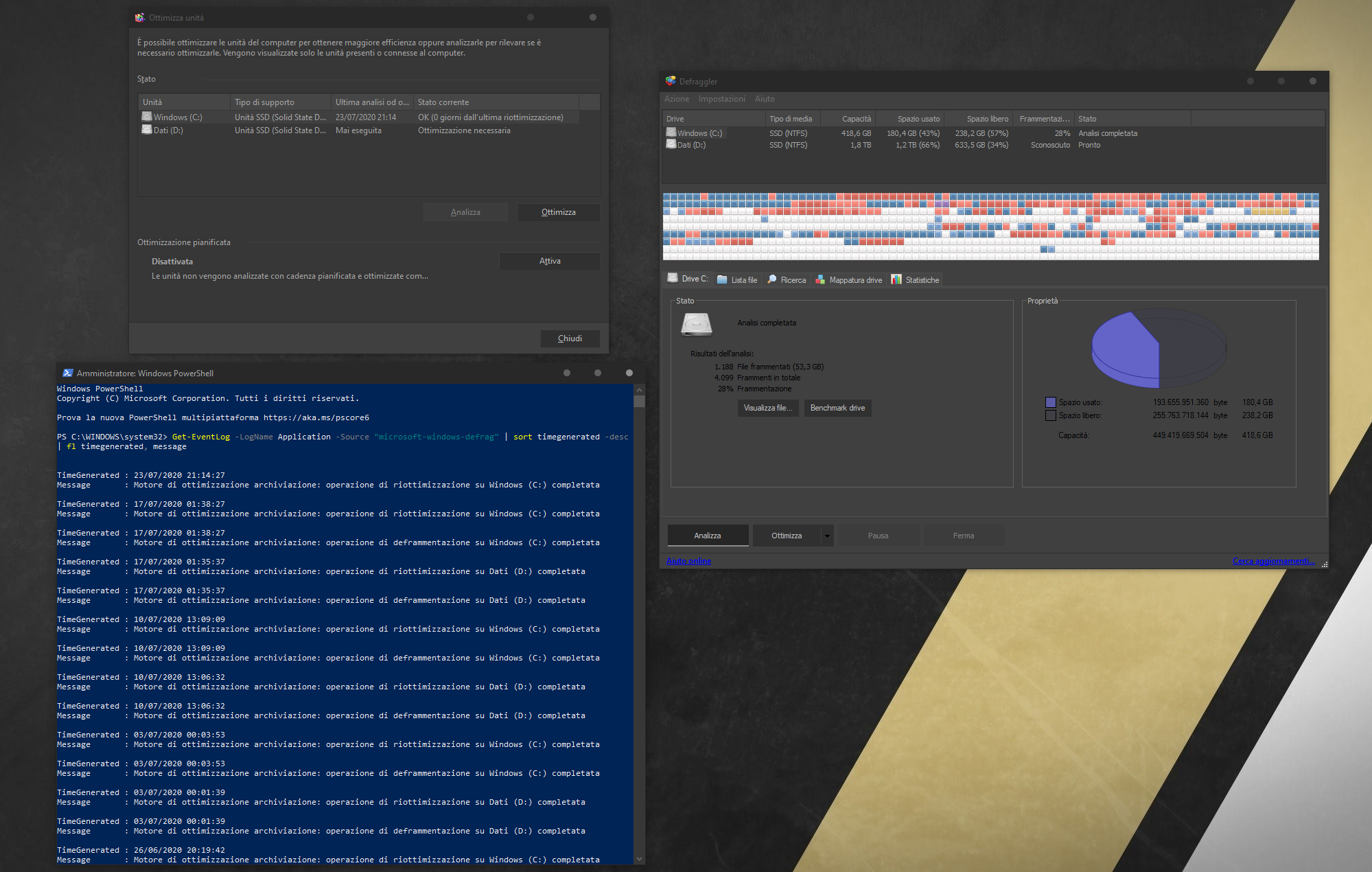Show the Statistiche tab
Viewport: 1372px width, 872px height.
pyautogui.click(x=916, y=279)
